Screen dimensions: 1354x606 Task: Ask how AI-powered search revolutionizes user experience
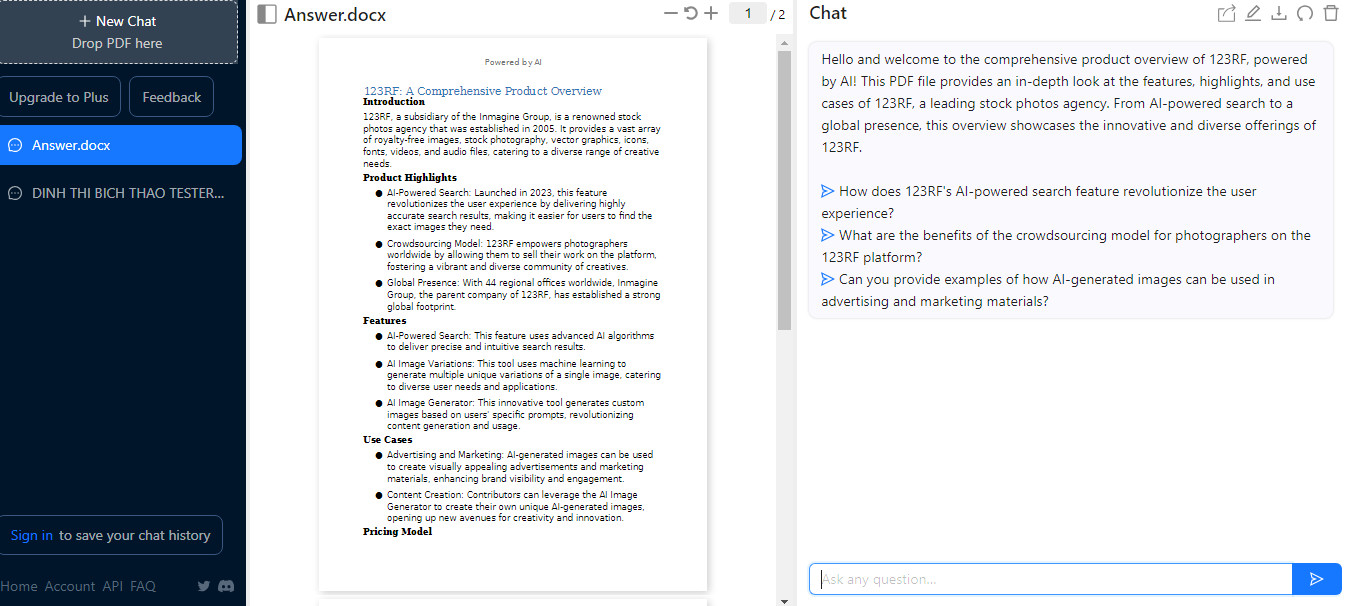coord(1039,202)
